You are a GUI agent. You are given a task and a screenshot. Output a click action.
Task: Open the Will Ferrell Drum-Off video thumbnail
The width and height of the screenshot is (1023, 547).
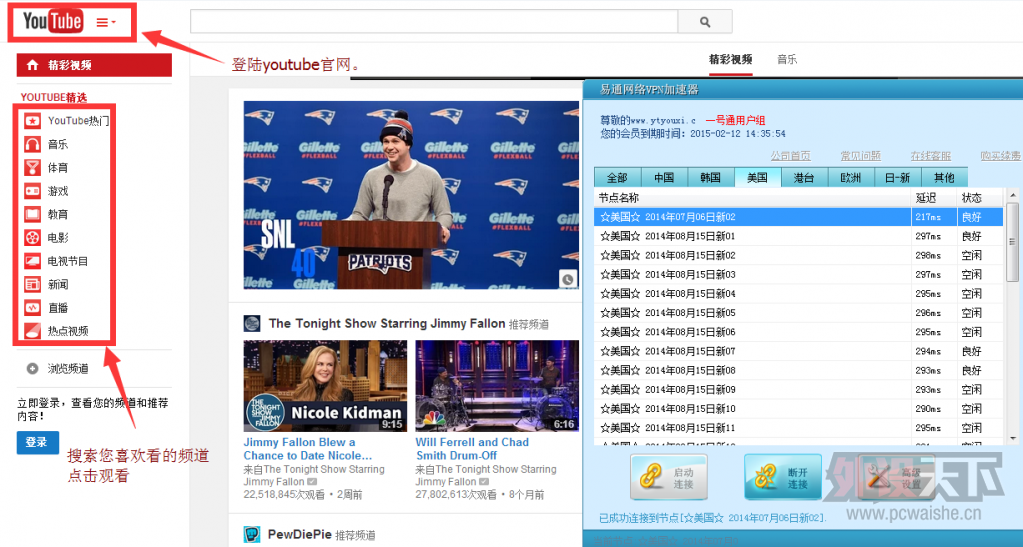click(497, 386)
